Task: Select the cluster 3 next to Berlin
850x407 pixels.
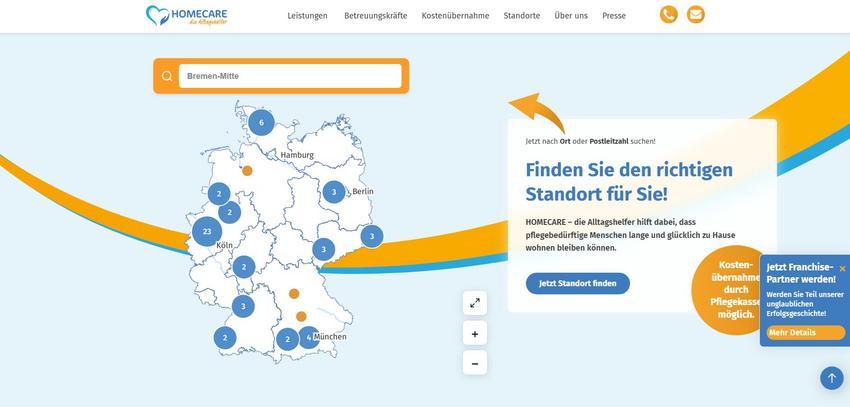Action: tap(334, 192)
